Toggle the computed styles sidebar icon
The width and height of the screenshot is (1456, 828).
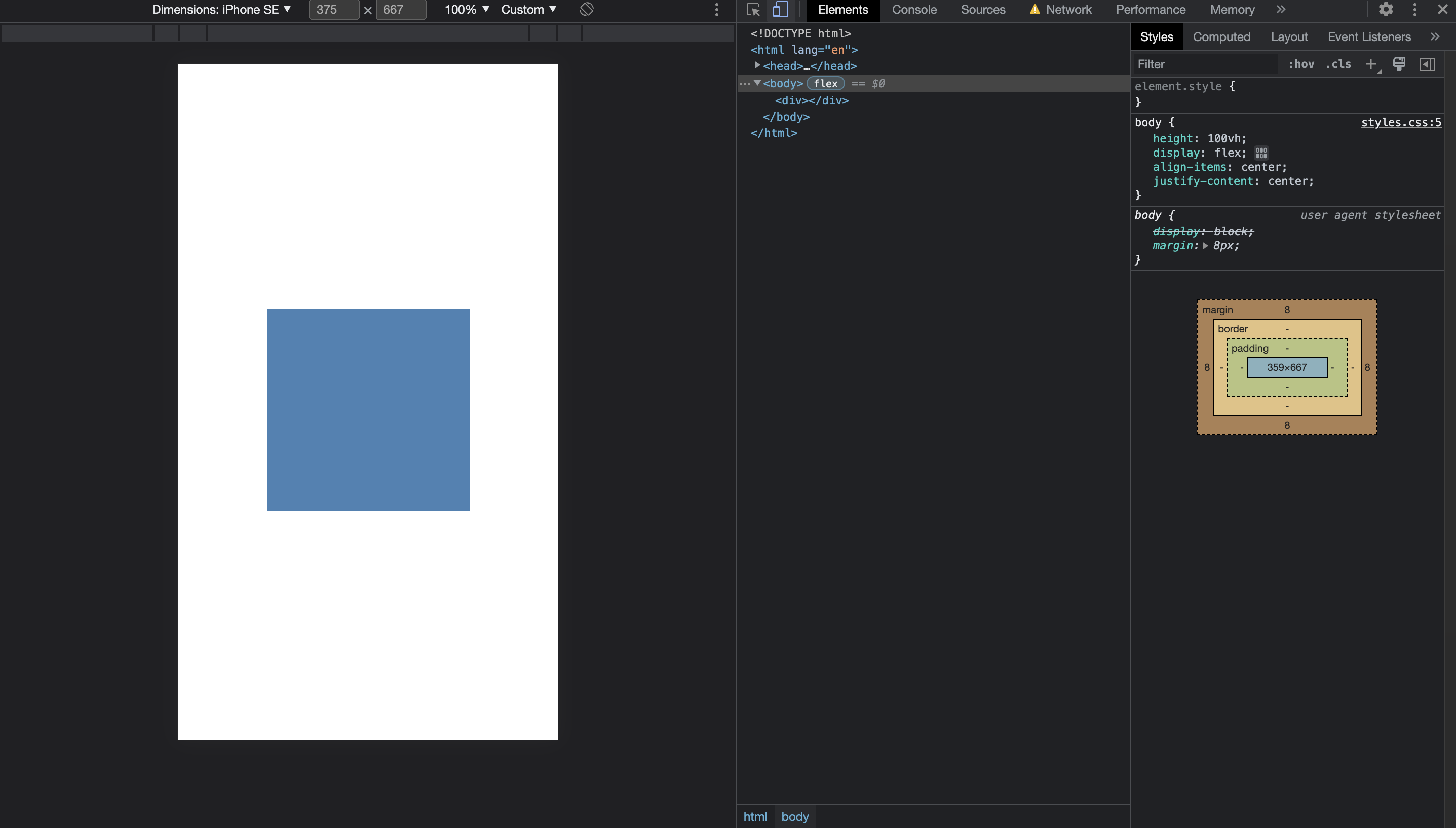(x=1427, y=64)
